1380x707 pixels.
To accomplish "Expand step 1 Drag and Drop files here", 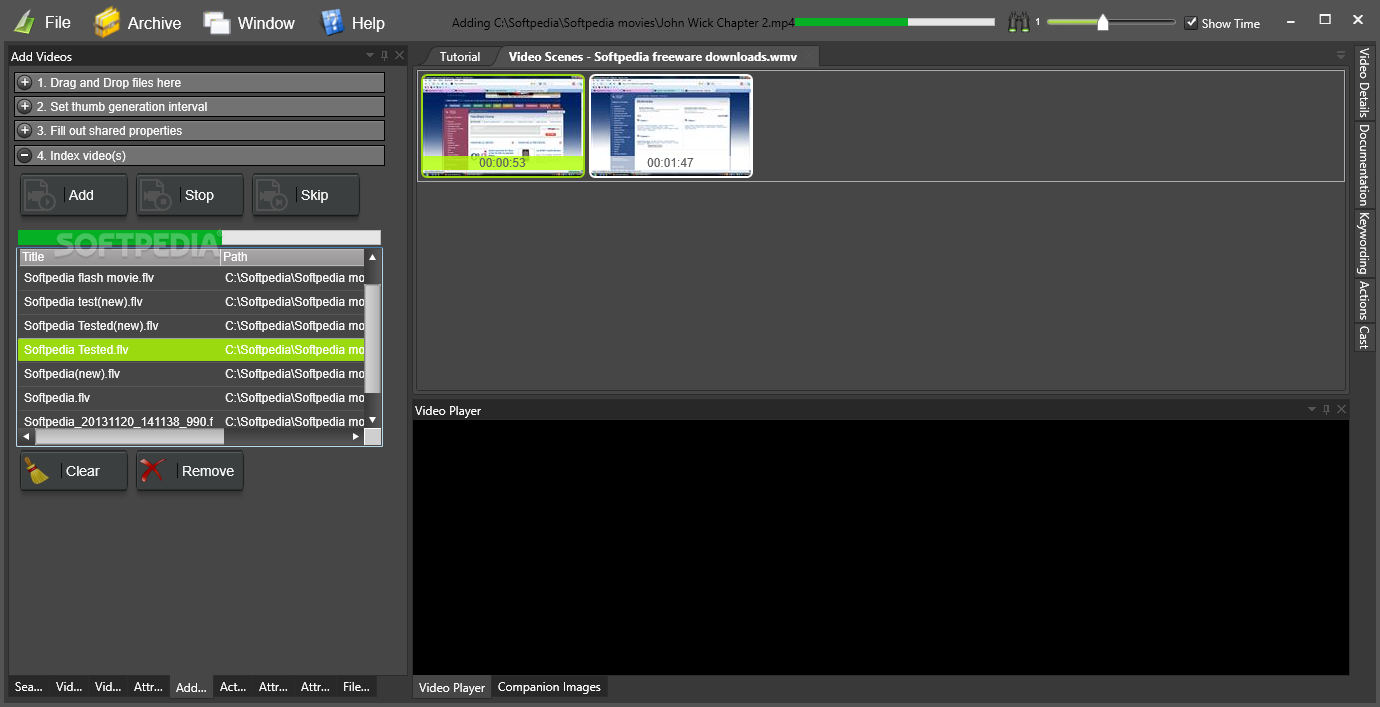I will pos(199,82).
